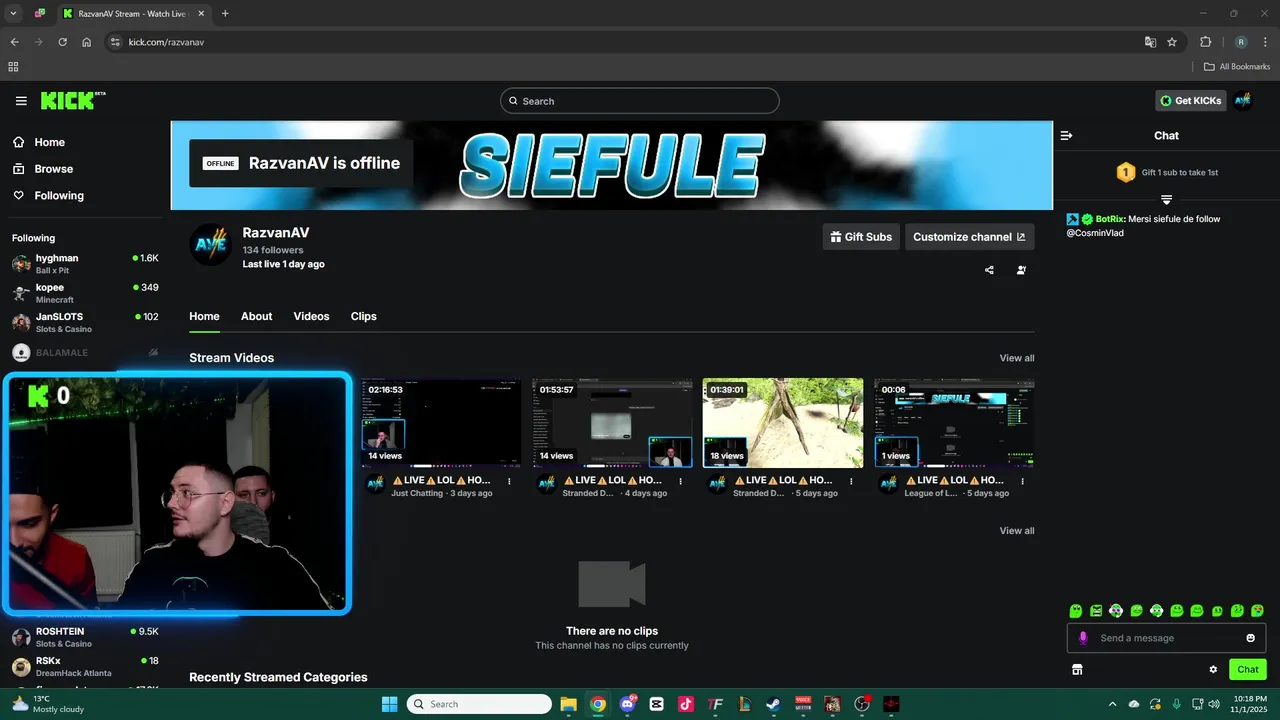Open the 02:16:53 stream video thumbnail
Screen dimensions: 1280x720
pos(441,423)
